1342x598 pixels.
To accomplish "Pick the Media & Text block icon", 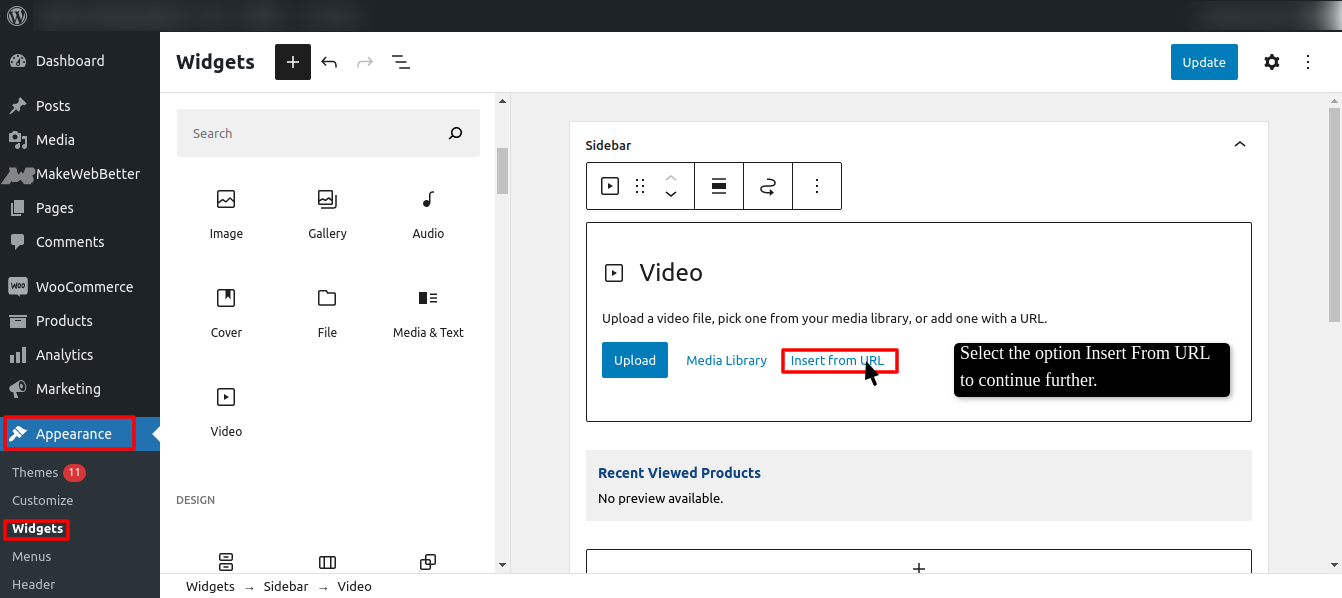I will click(x=427, y=298).
